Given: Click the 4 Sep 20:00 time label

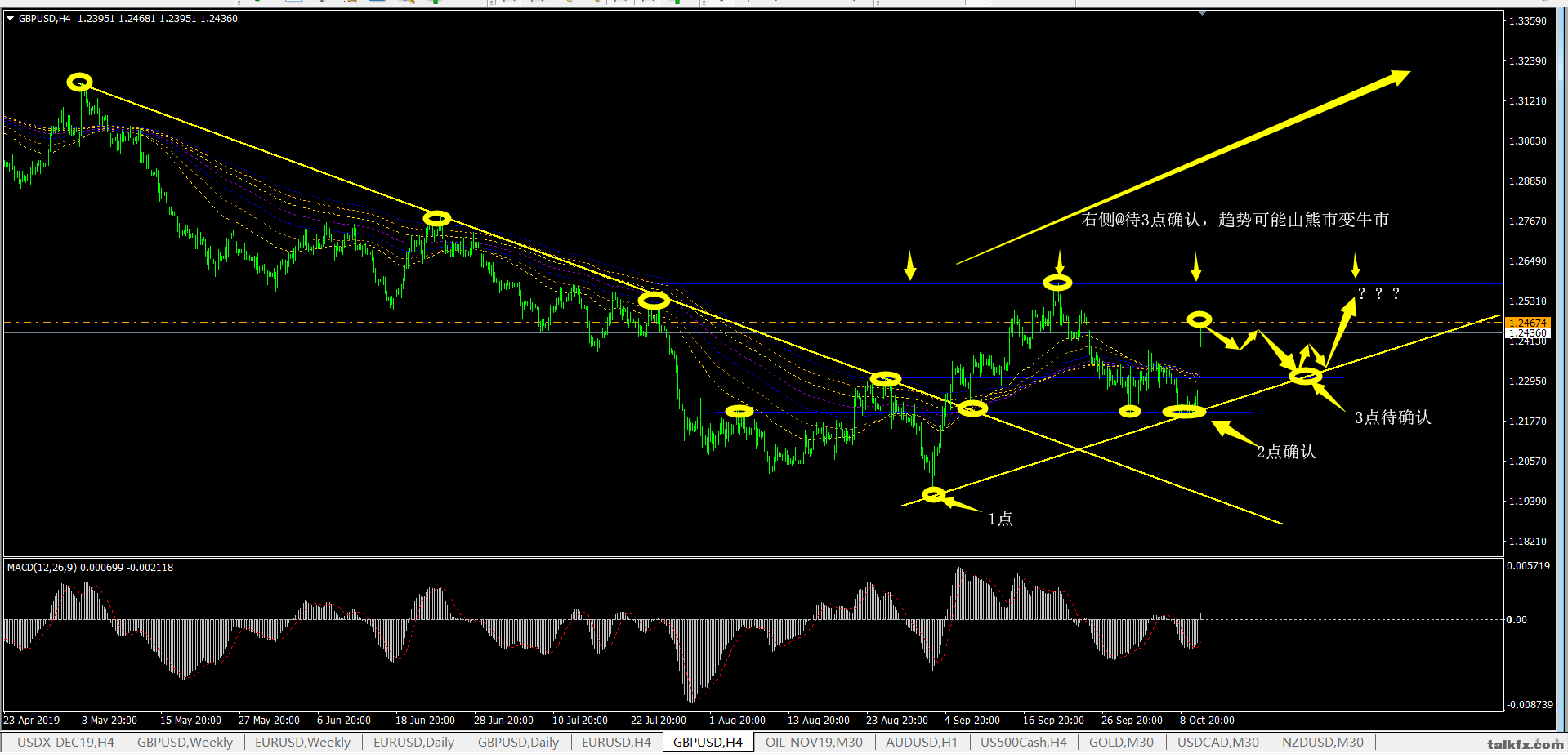Looking at the screenshot, I should coord(972,720).
